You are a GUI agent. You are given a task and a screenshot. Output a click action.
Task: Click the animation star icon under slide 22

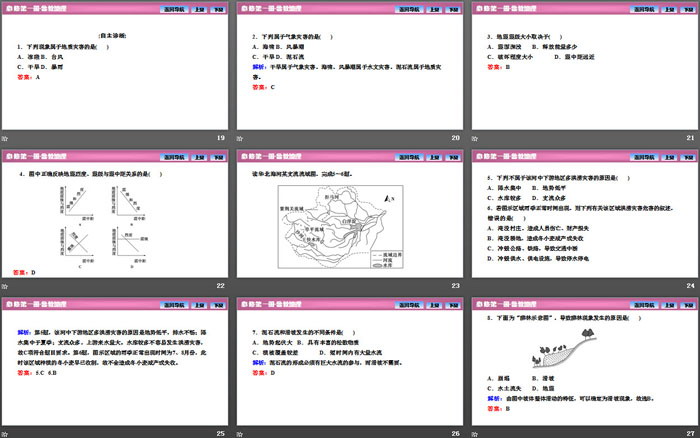point(4,287)
